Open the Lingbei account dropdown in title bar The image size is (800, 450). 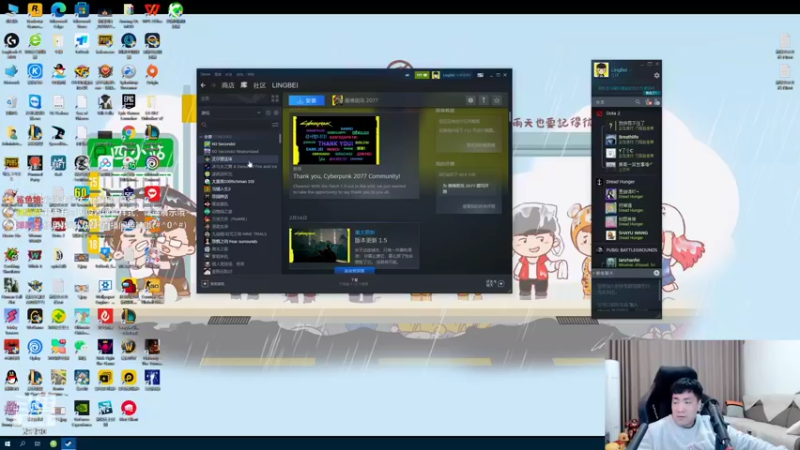456,75
